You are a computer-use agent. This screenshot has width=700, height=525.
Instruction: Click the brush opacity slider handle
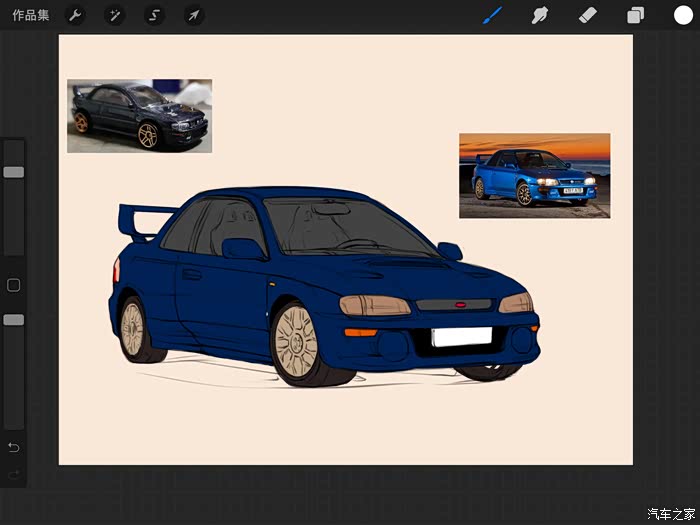(x=14, y=320)
